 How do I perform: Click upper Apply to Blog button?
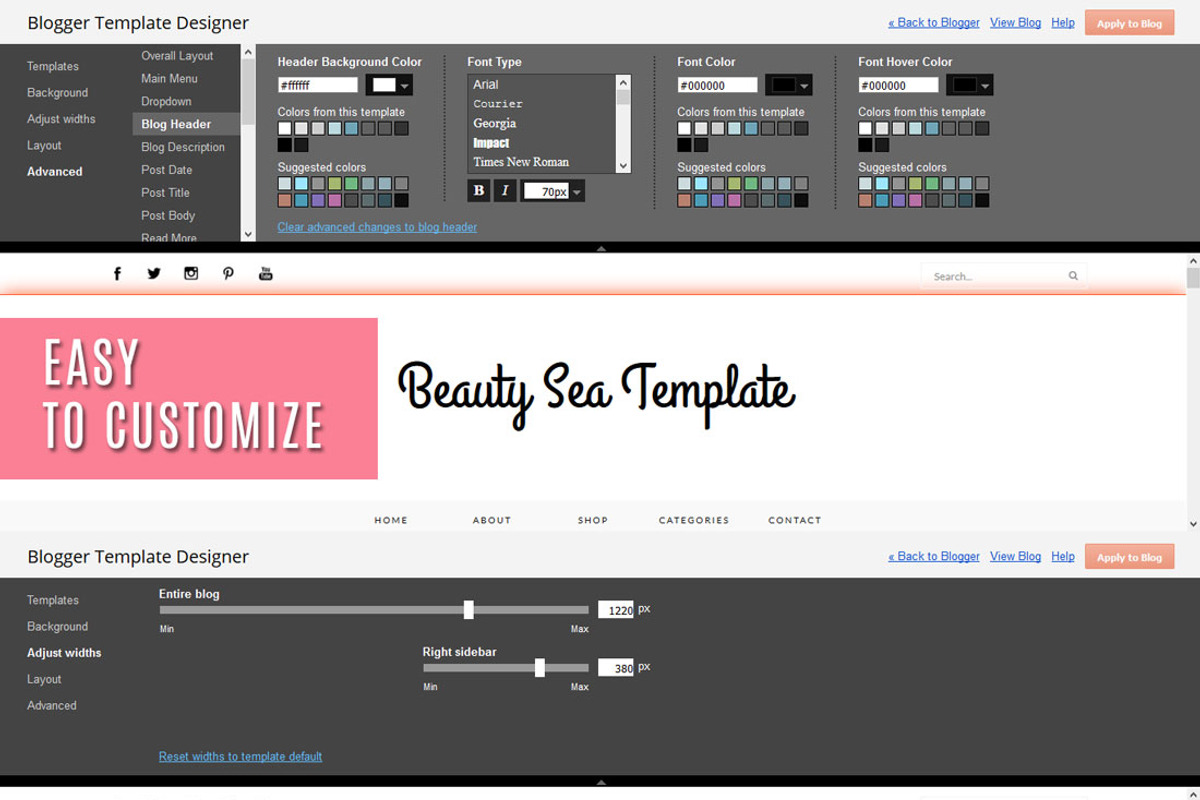pyautogui.click(x=1129, y=23)
